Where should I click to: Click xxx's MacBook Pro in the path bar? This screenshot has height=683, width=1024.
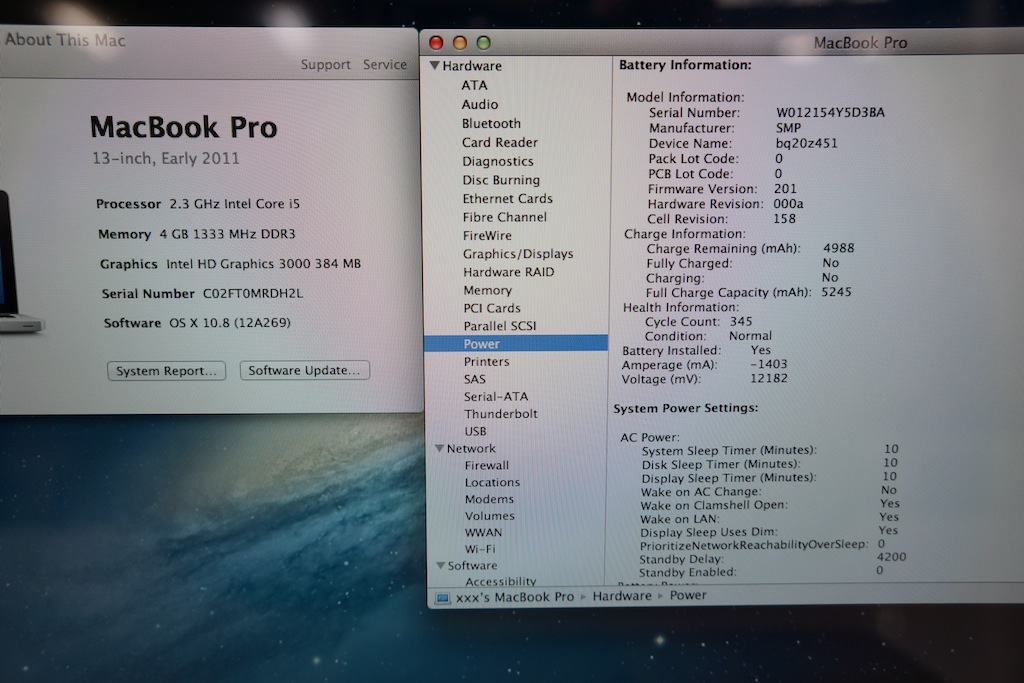tap(515, 597)
